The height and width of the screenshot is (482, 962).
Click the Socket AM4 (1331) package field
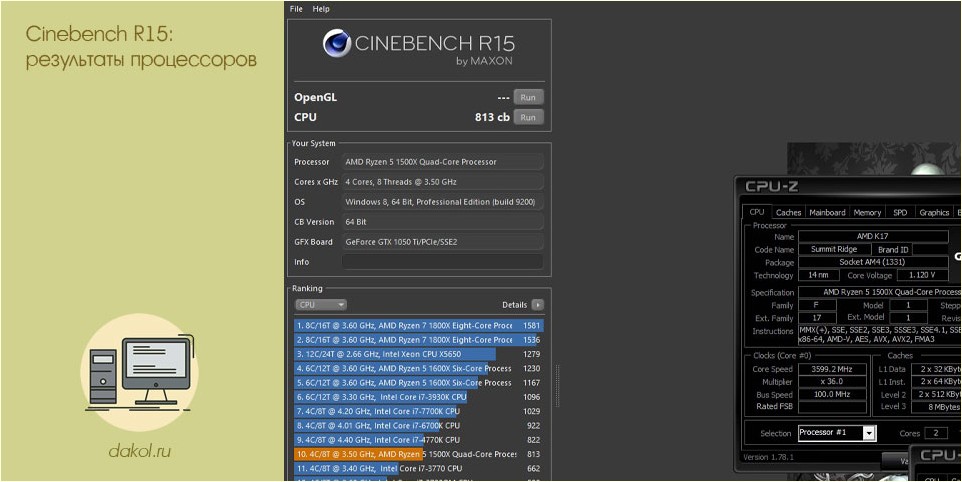pyautogui.click(x=872, y=262)
